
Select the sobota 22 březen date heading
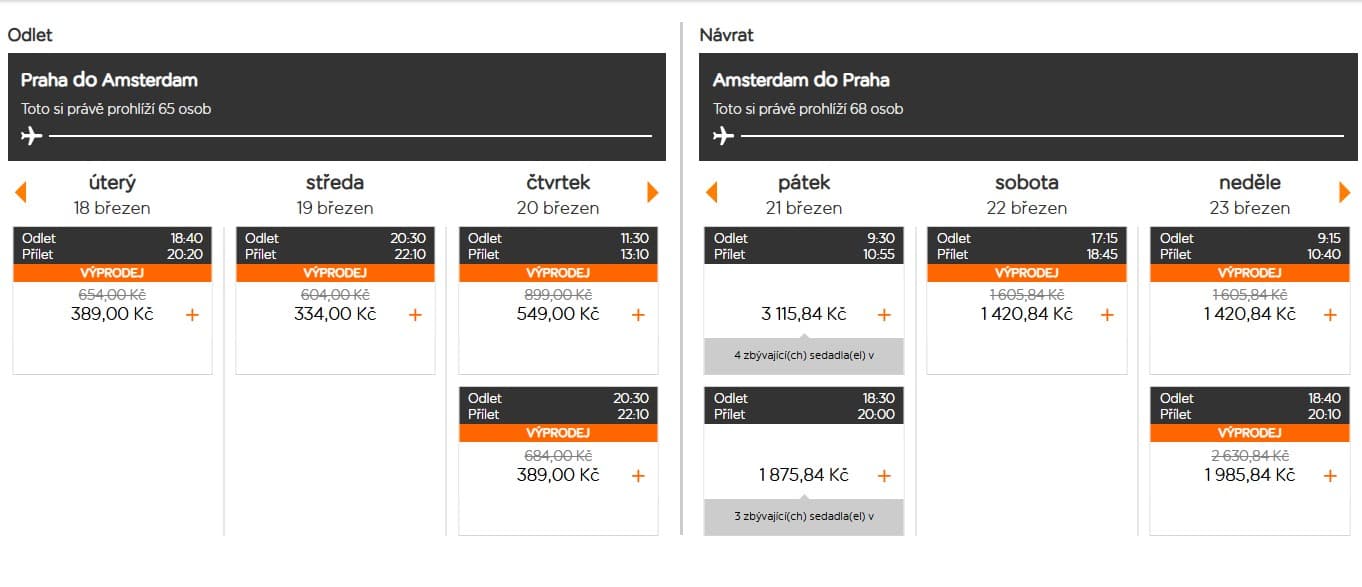tap(1027, 195)
